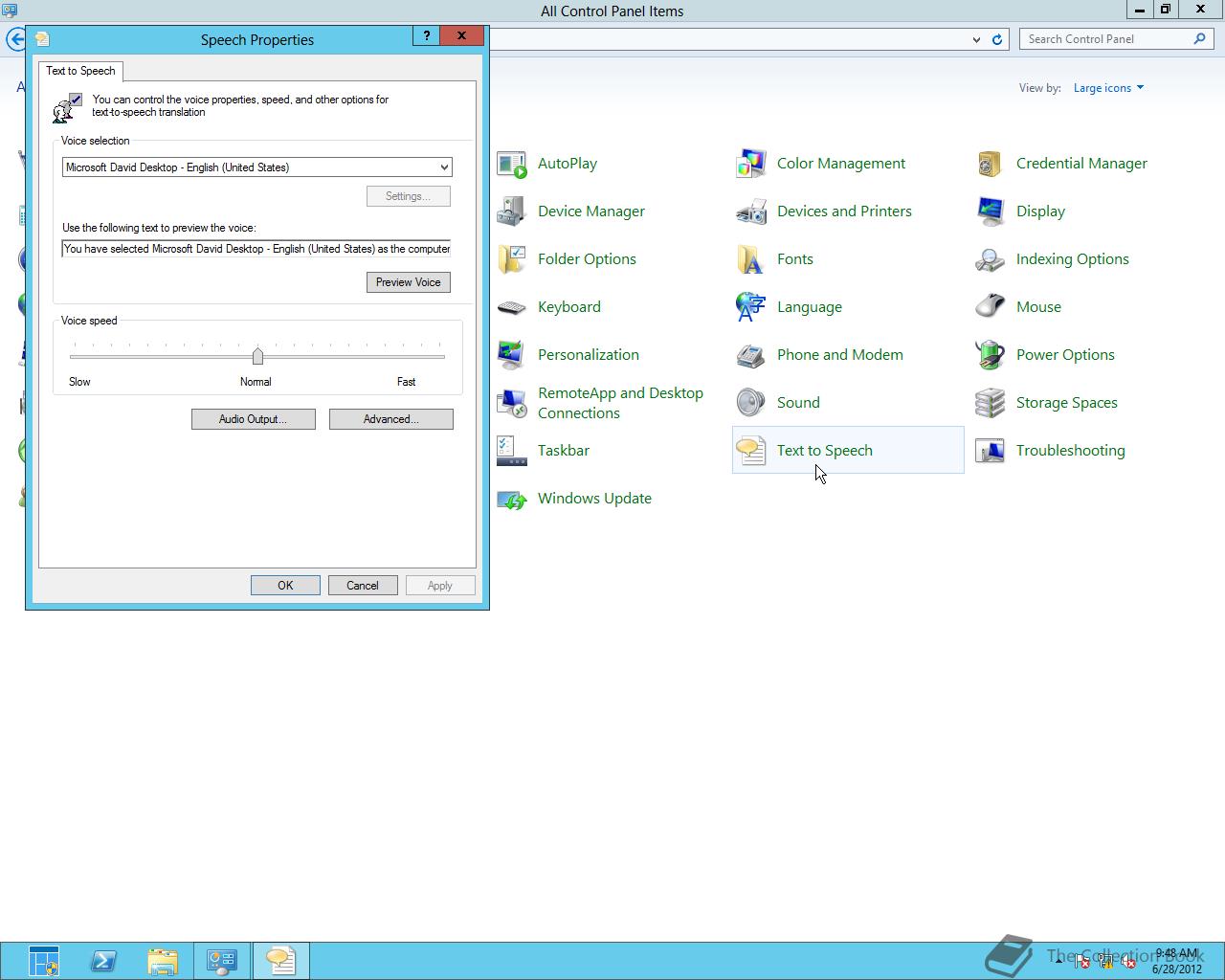Click the preview voice text field
This screenshot has width=1225, height=980.
256,249
